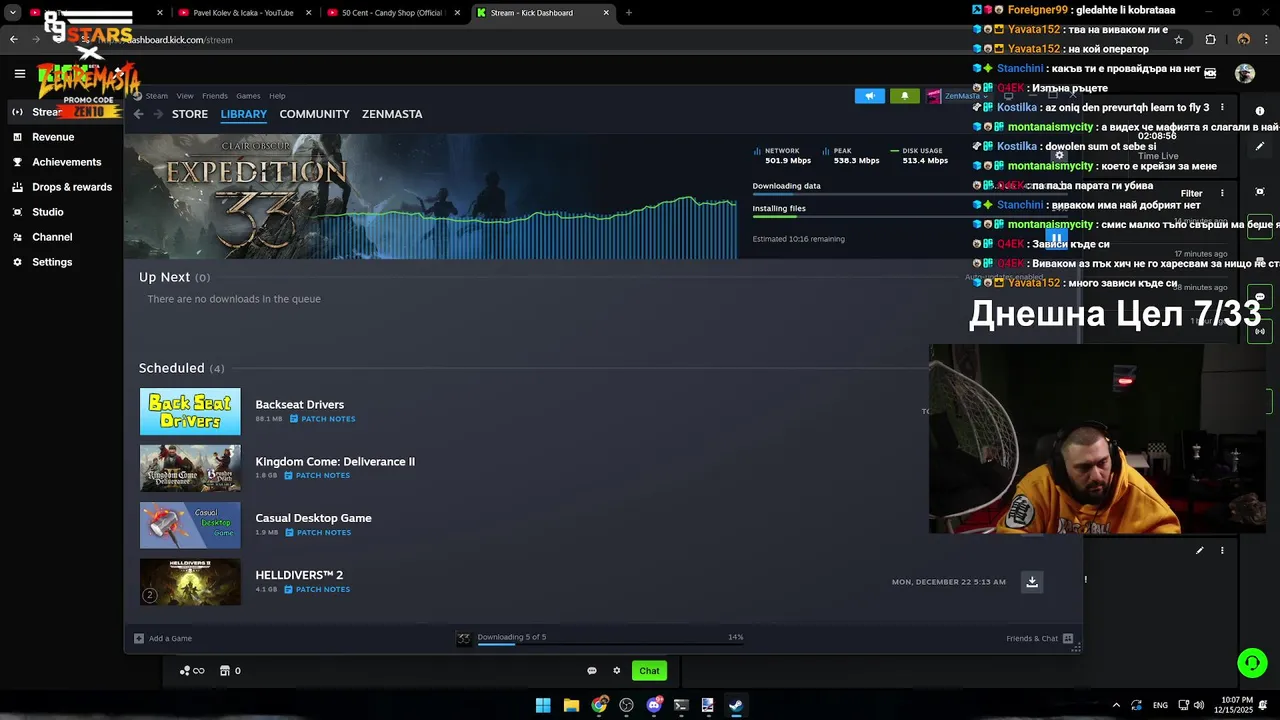Click the info icon in the Kick right sidebar
This screenshot has width=1280, height=720.
pyautogui.click(x=1260, y=111)
